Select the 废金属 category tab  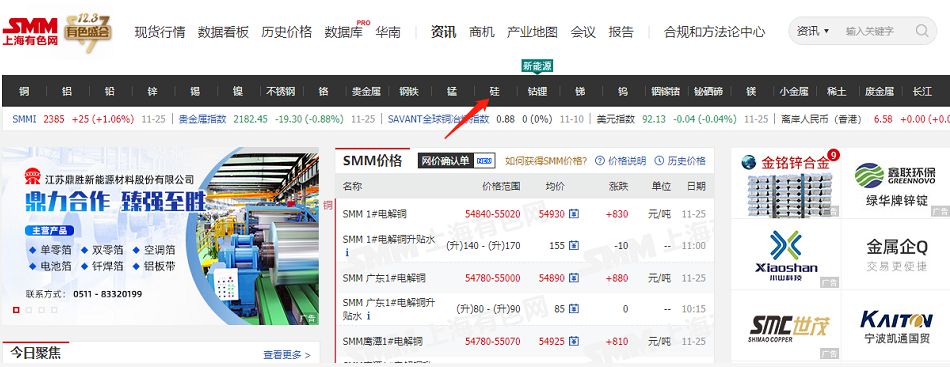point(879,91)
